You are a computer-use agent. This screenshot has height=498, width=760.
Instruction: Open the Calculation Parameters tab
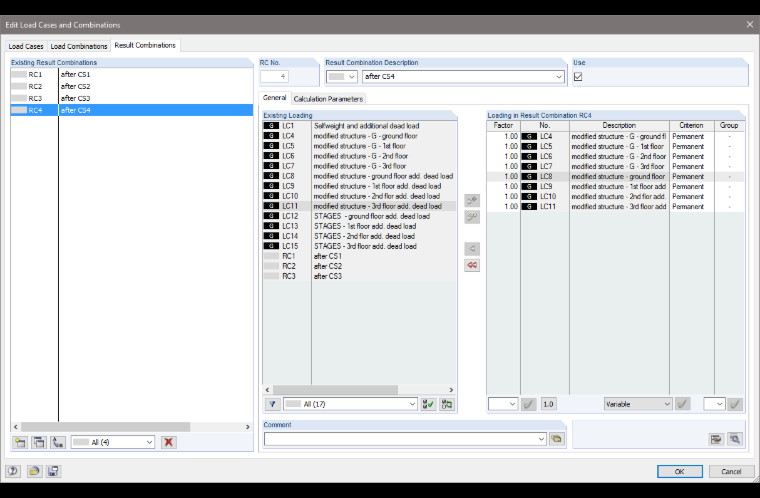coord(328,99)
